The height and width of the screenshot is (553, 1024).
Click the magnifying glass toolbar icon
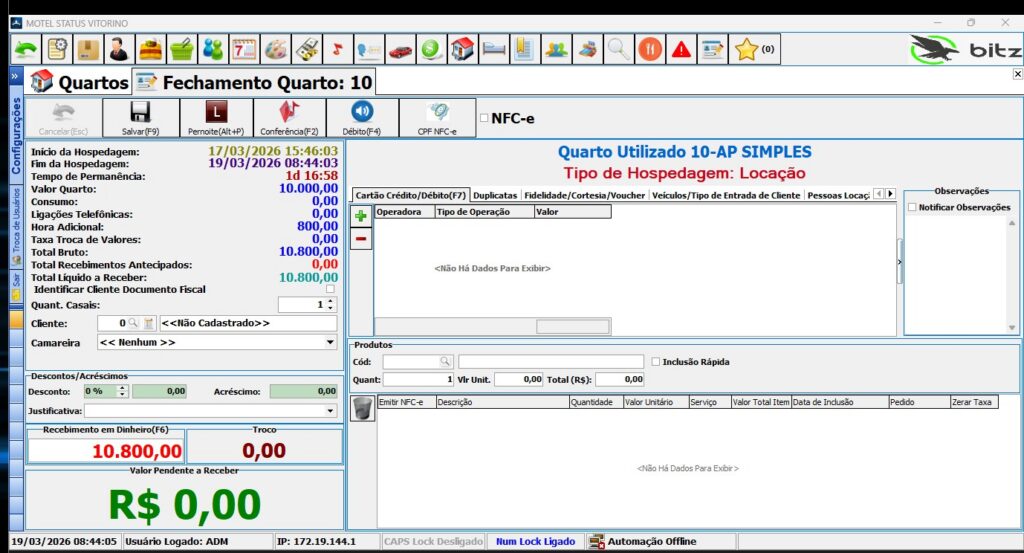[619, 49]
